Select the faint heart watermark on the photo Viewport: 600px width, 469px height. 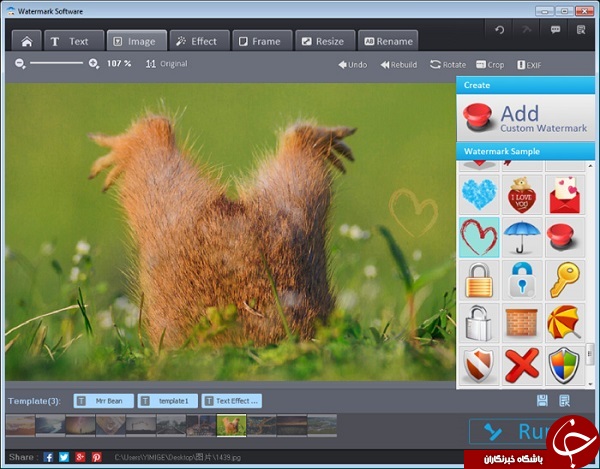click(x=413, y=212)
